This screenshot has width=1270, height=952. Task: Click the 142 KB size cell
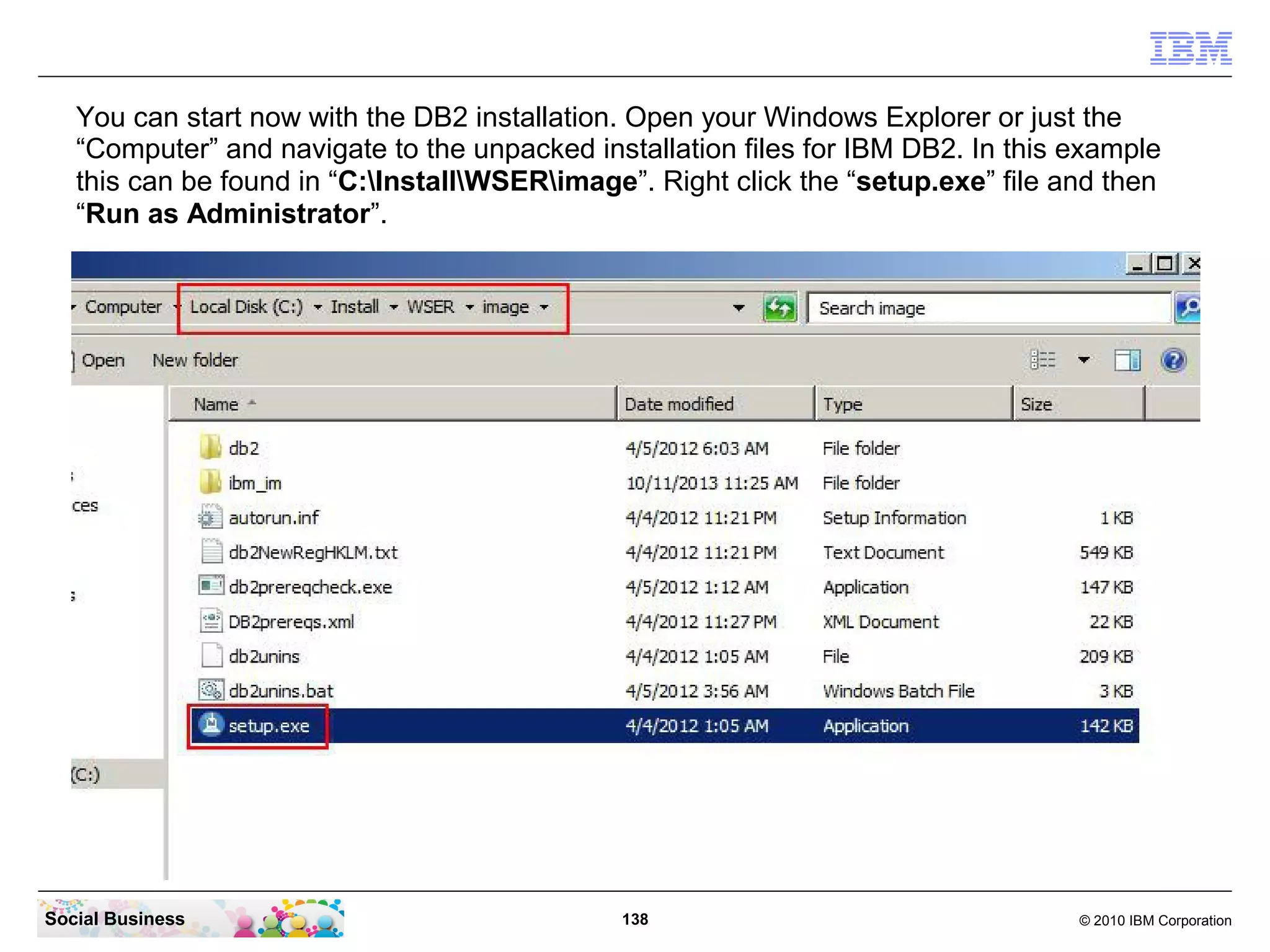[1106, 726]
